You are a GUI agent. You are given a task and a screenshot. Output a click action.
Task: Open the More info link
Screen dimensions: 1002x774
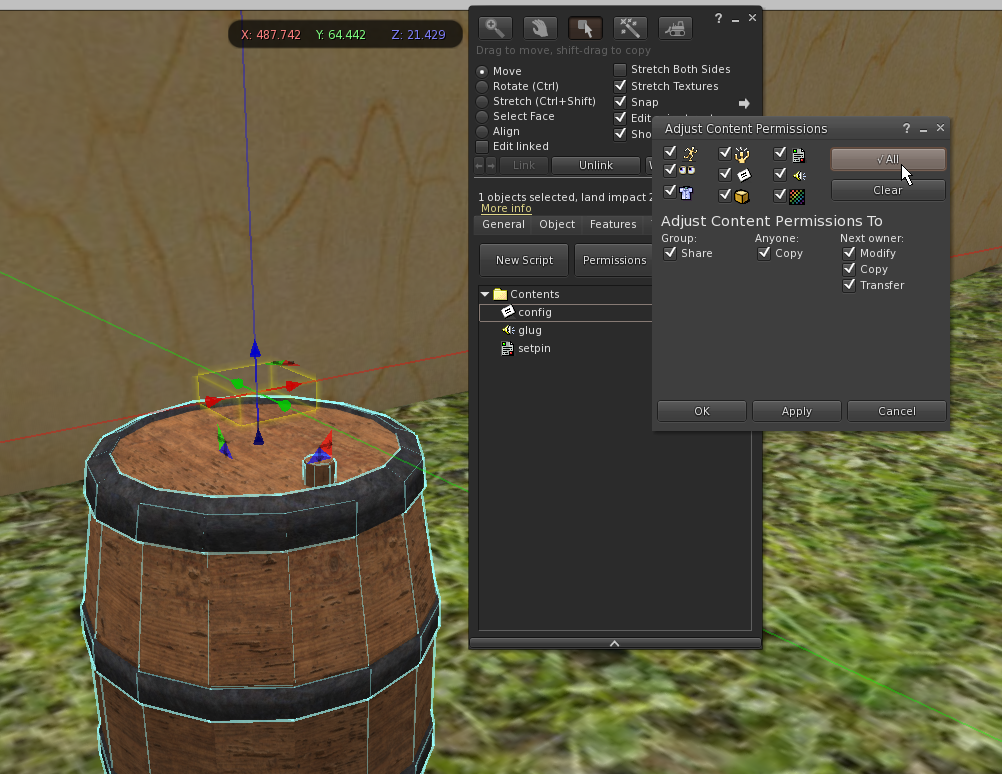pyautogui.click(x=506, y=209)
